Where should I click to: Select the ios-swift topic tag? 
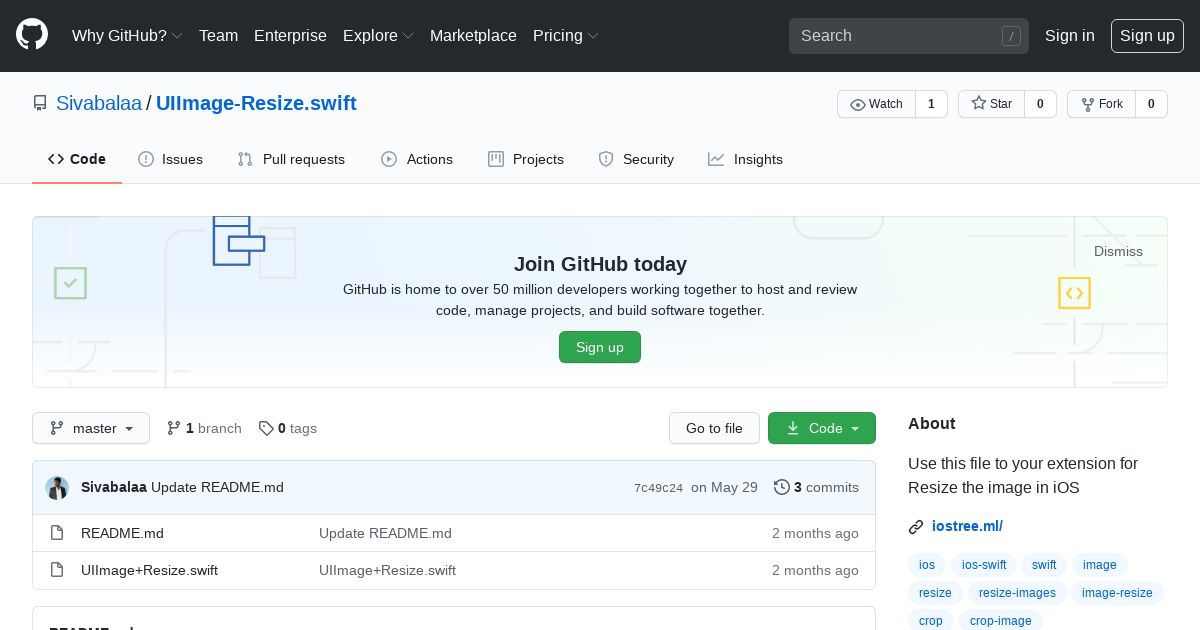[x=984, y=565]
